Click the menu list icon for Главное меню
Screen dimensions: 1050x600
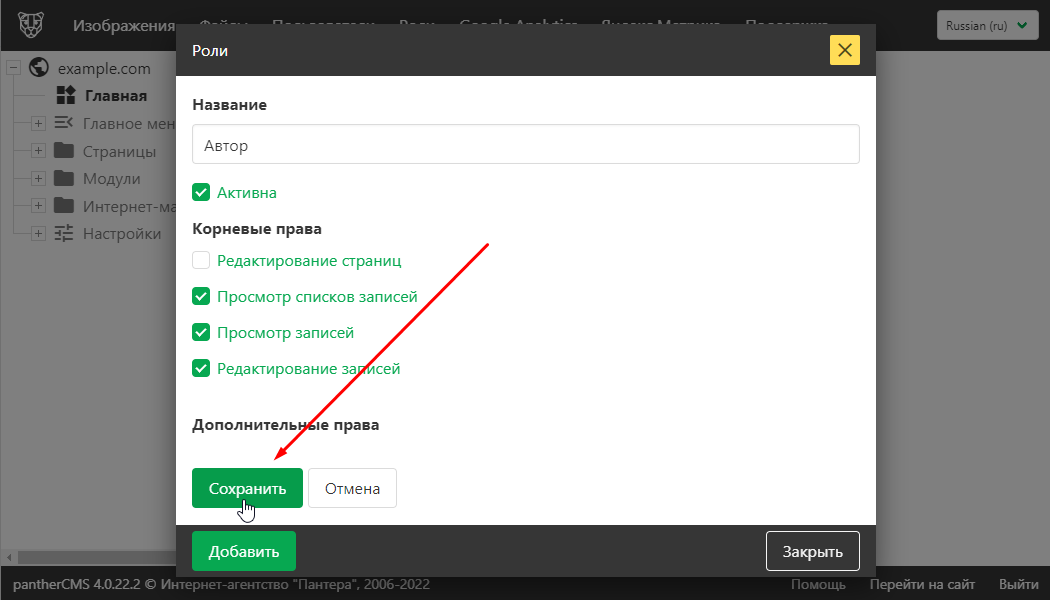pyautogui.click(x=64, y=123)
